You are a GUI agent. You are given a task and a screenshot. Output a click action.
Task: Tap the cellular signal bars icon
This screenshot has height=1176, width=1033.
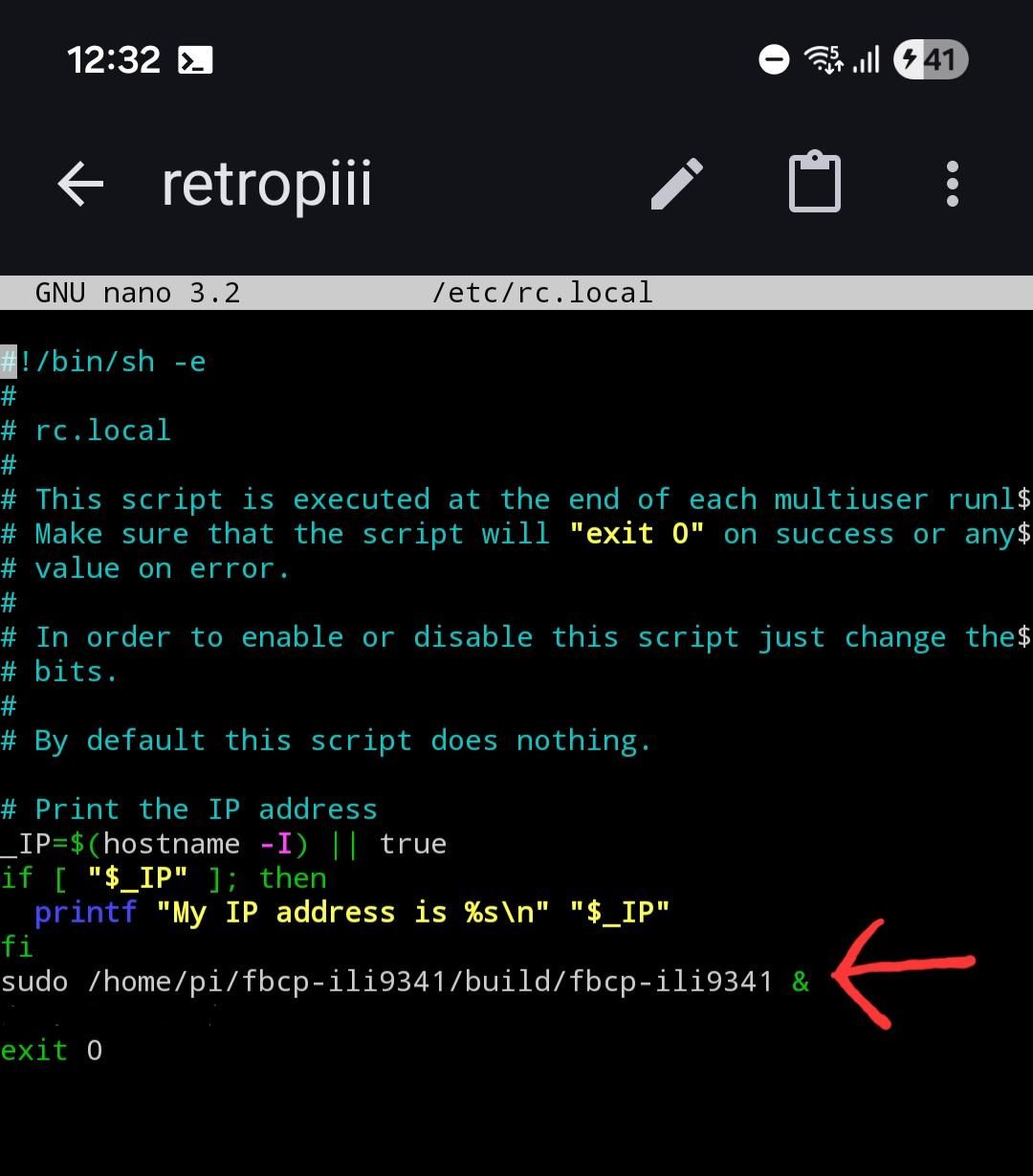pos(866,60)
